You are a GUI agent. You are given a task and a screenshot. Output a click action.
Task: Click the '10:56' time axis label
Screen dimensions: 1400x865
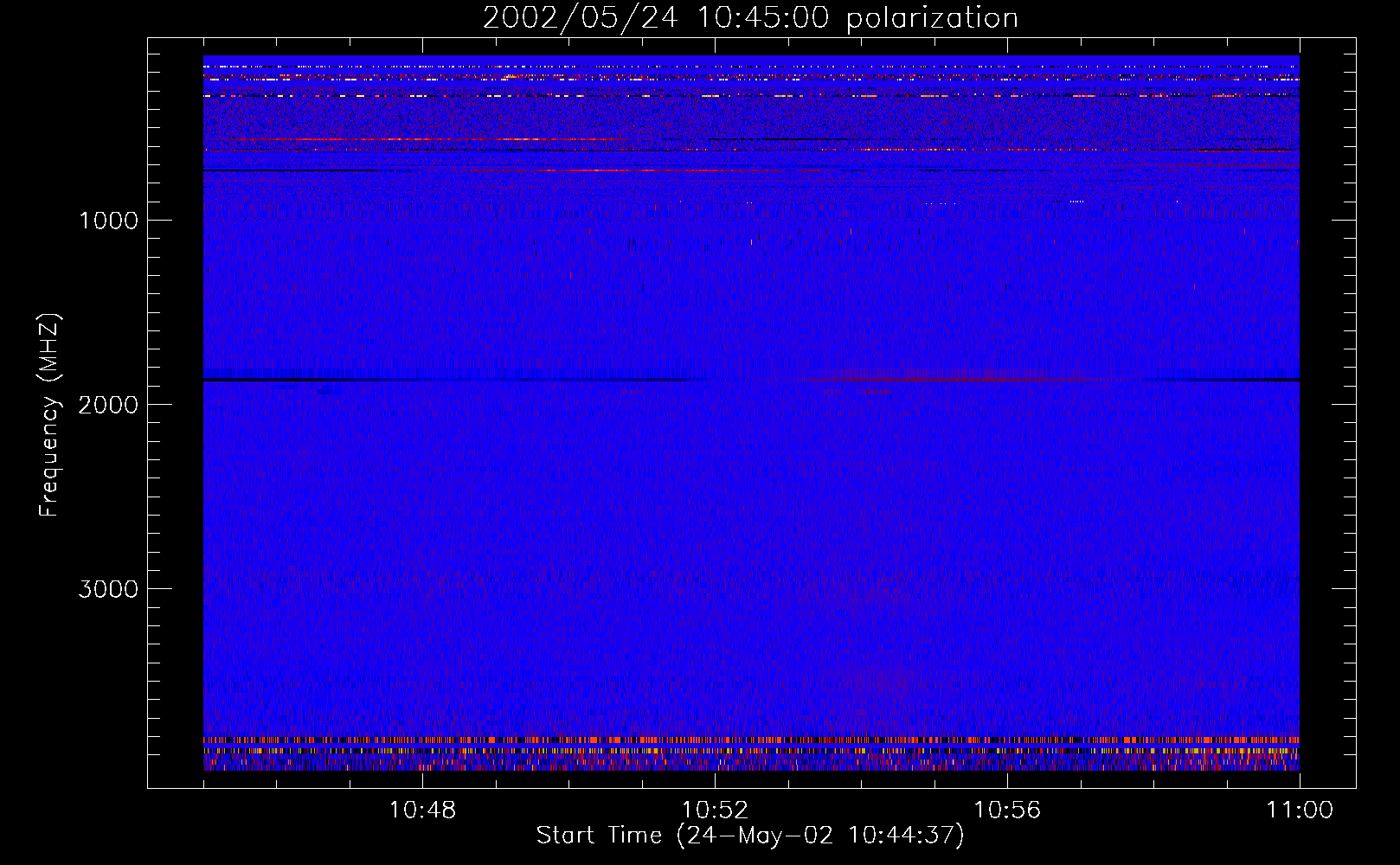click(x=1007, y=811)
